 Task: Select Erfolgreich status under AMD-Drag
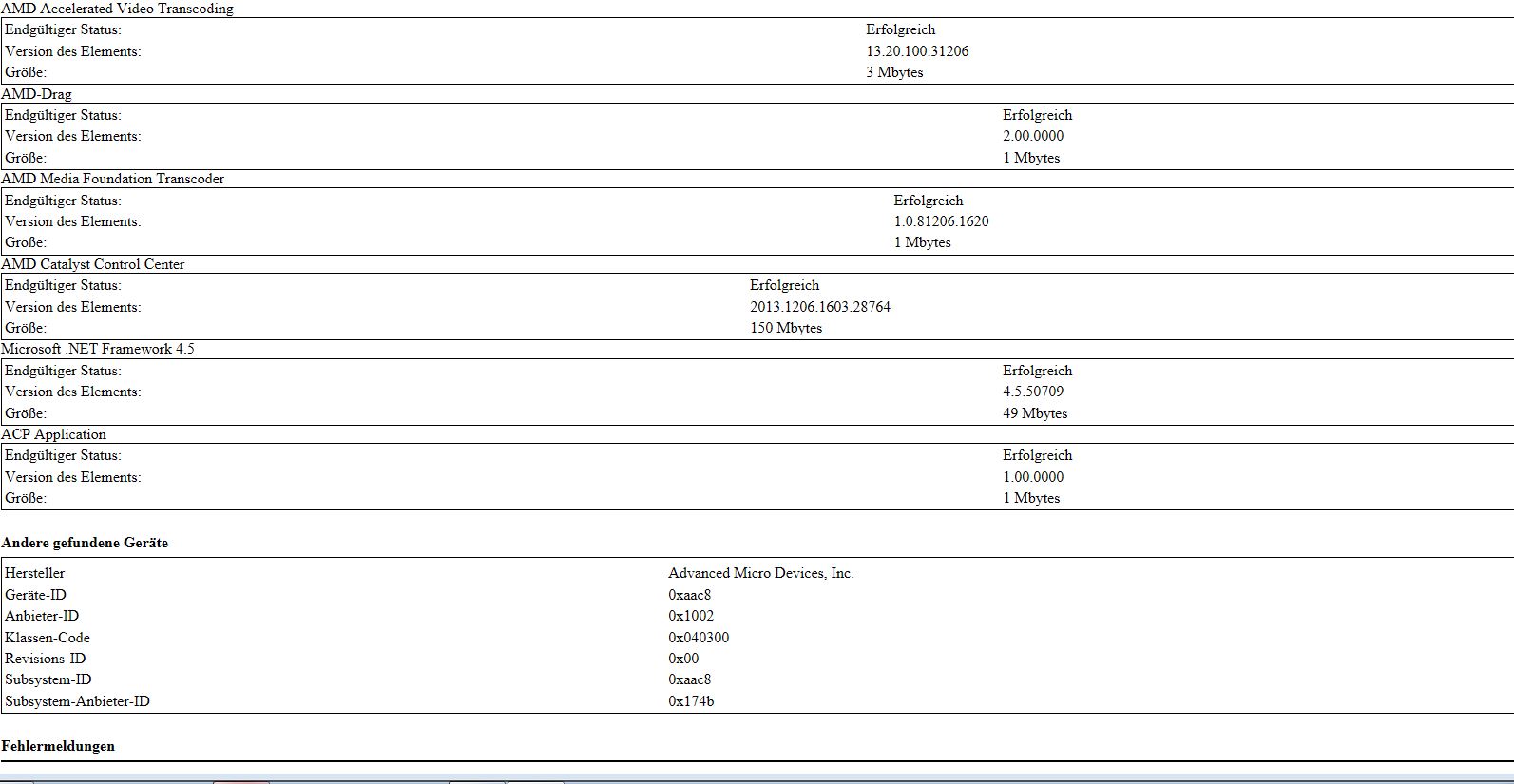(1037, 115)
